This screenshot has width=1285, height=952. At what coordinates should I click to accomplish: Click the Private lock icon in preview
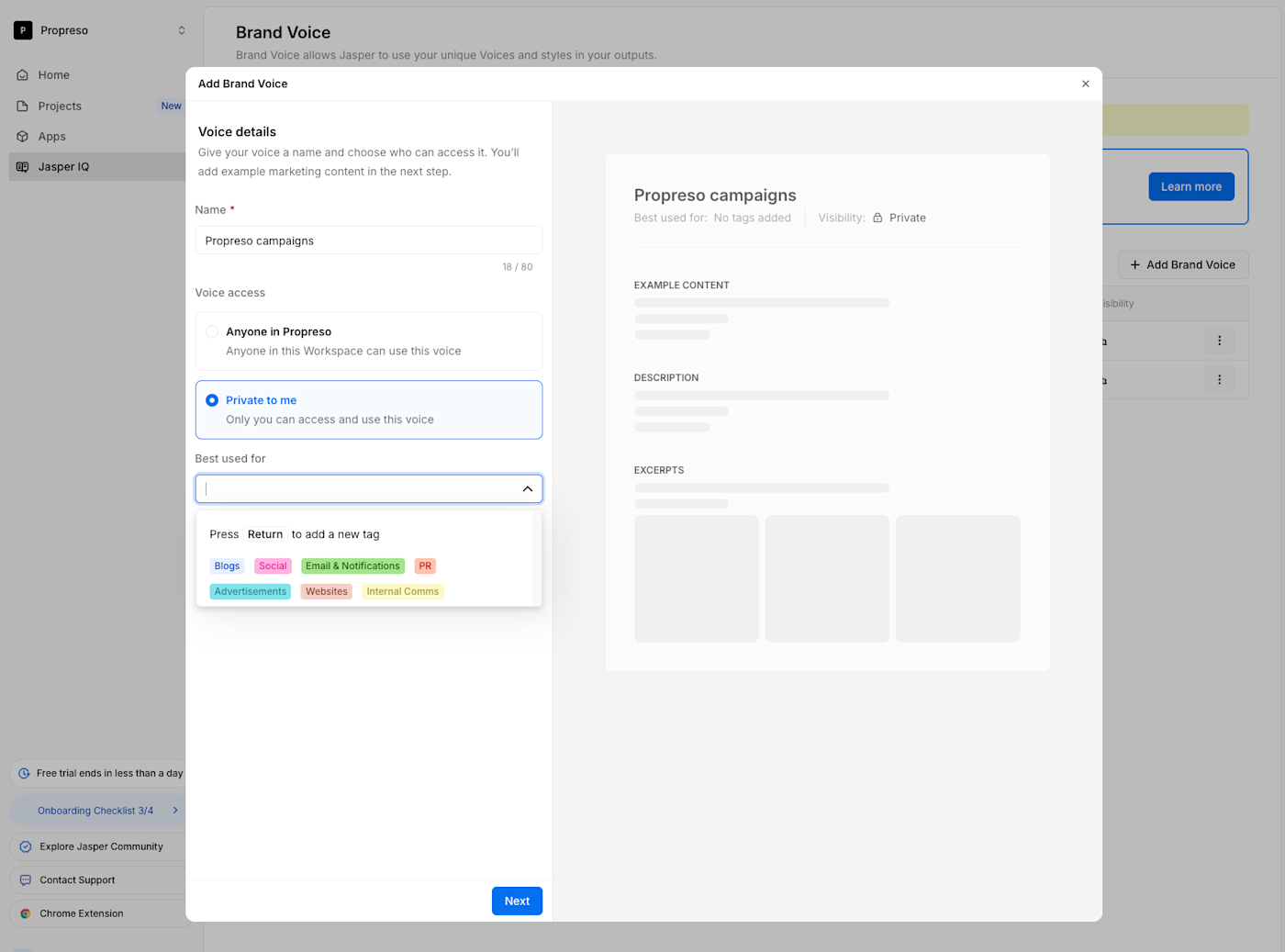pos(877,218)
